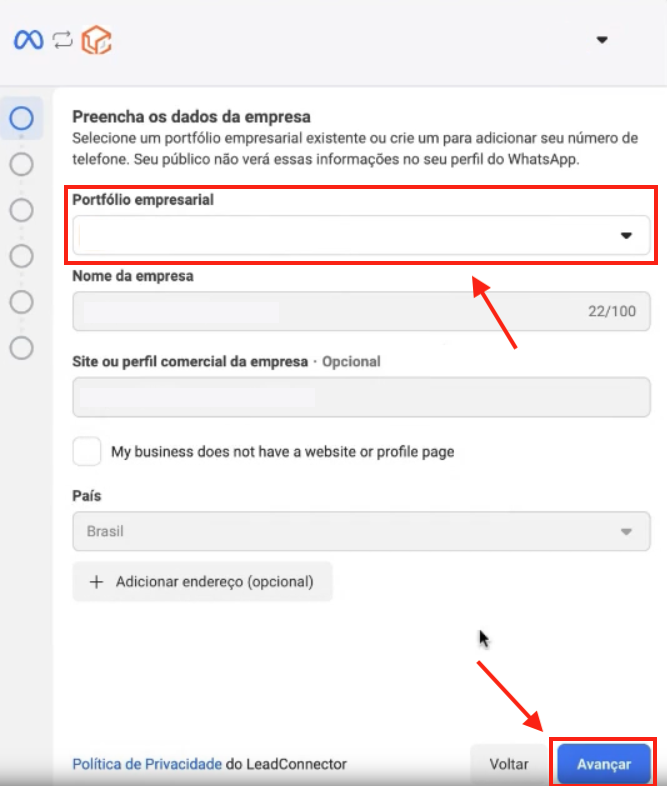The image size is (667, 786).
Task: Open the top-right account dropdown arrow
Action: [602, 40]
